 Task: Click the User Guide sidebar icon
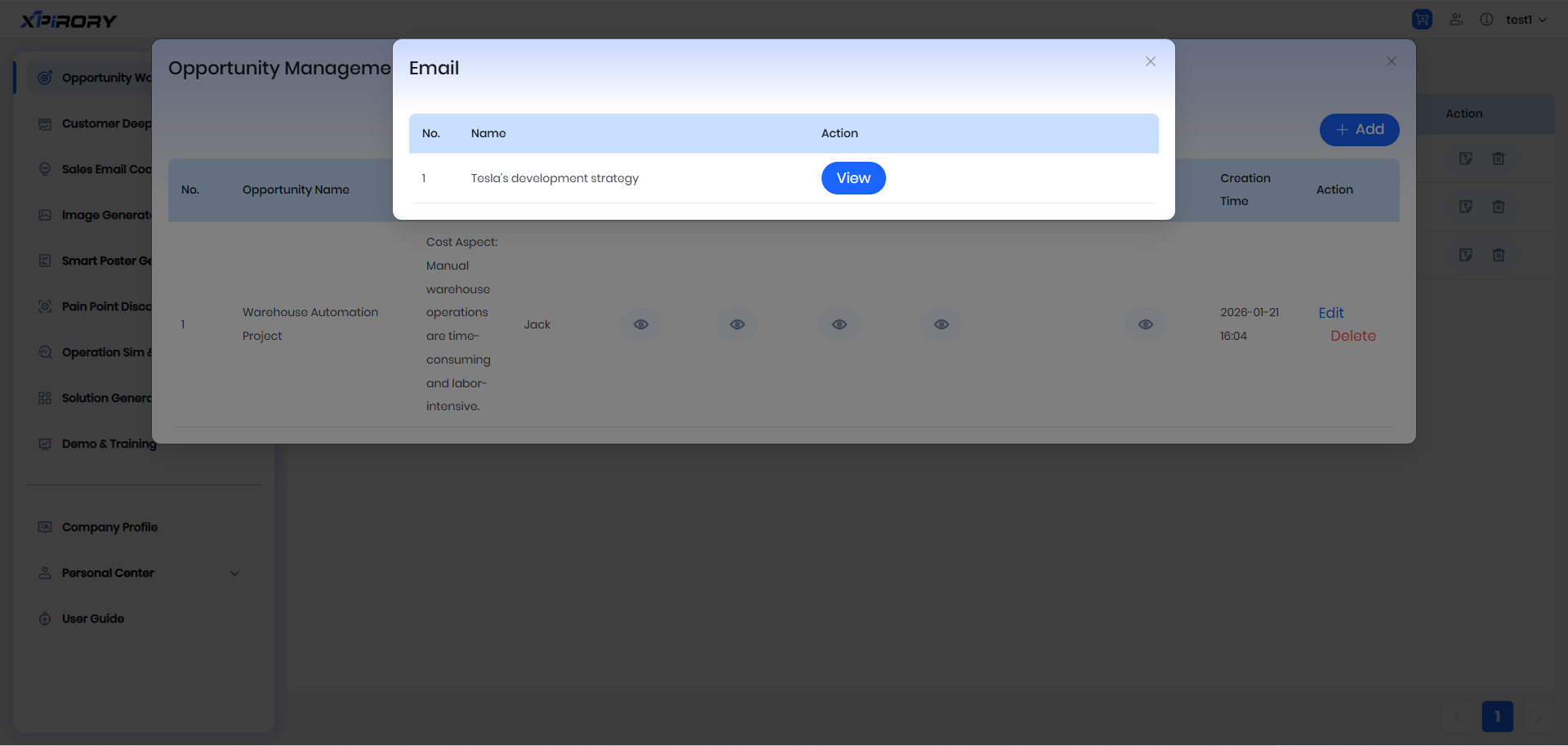(45, 619)
